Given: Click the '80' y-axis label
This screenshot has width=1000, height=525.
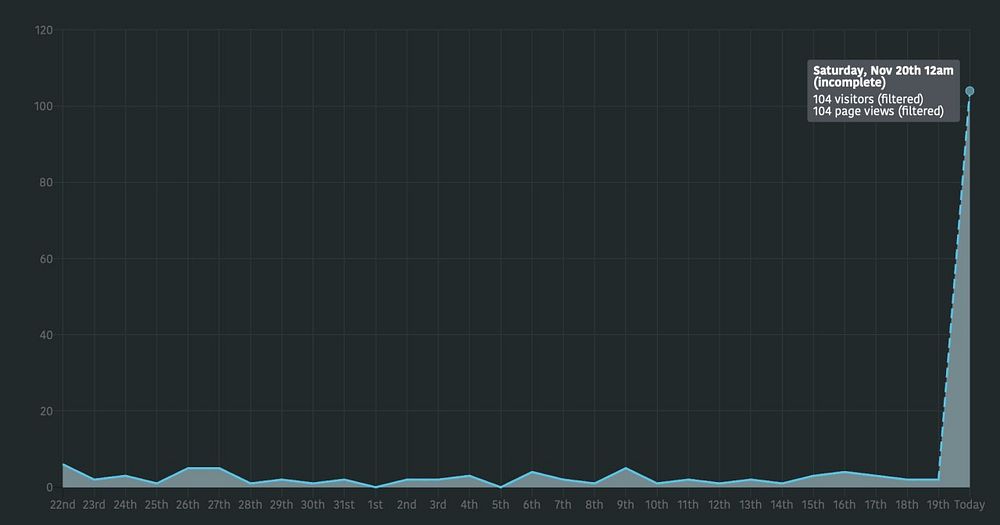Looking at the screenshot, I should pyautogui.click(x=46, y=182).
